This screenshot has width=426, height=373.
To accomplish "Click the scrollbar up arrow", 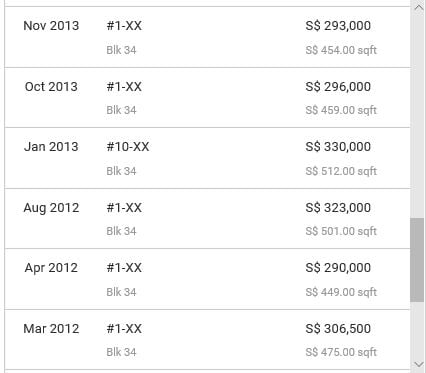I will coord(418,7).
